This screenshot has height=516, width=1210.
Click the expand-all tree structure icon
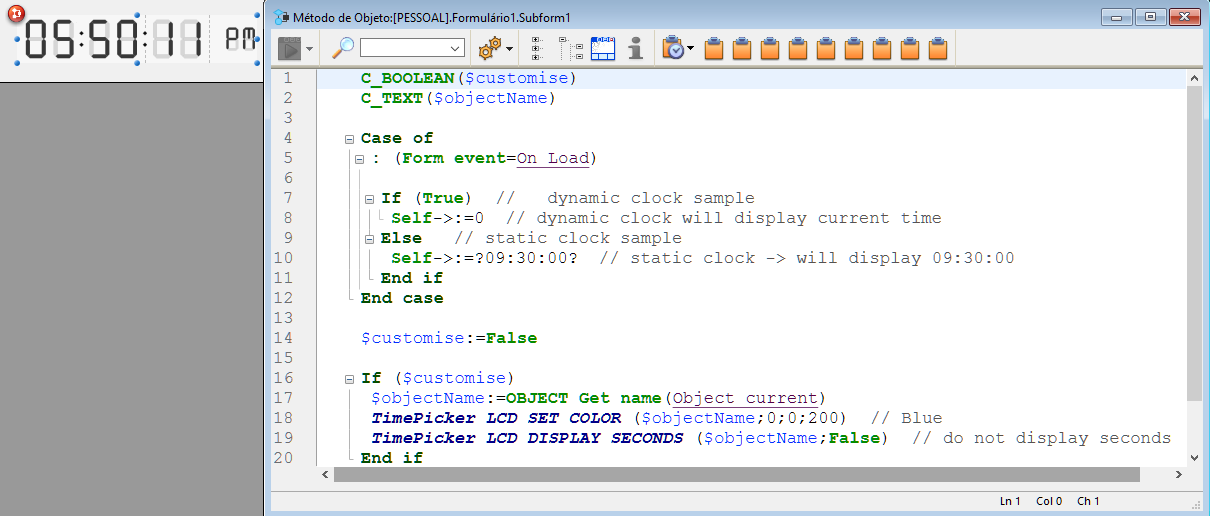[x=571, y=47]
